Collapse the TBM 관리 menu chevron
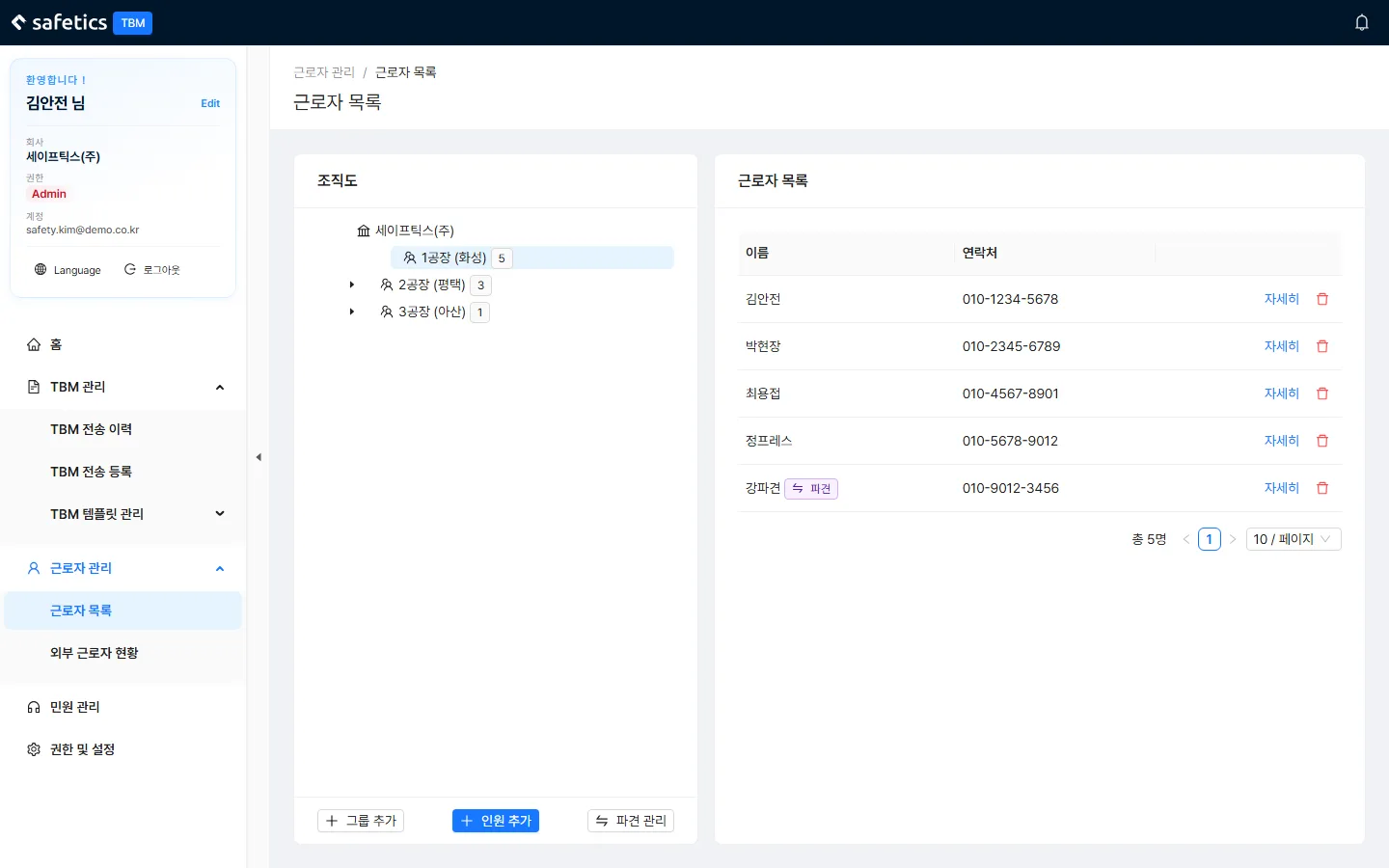1389x868 pixels. (x=220, y=387)
